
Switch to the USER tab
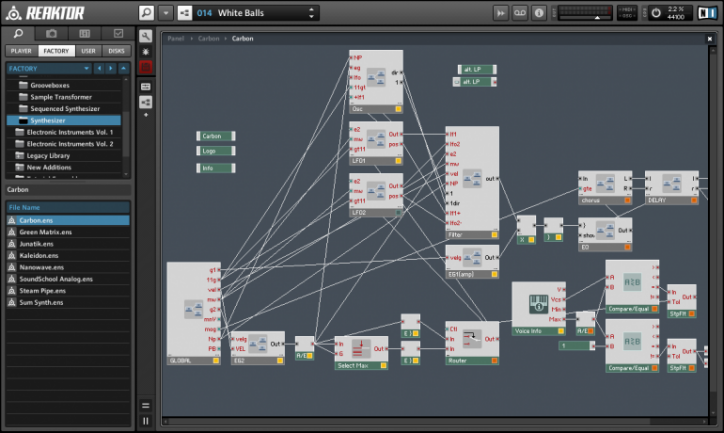[x=89, y=50]
